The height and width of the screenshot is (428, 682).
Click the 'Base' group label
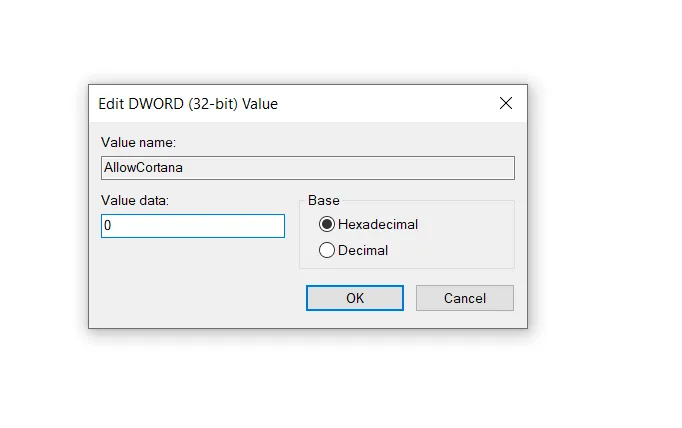coord(324,201)
